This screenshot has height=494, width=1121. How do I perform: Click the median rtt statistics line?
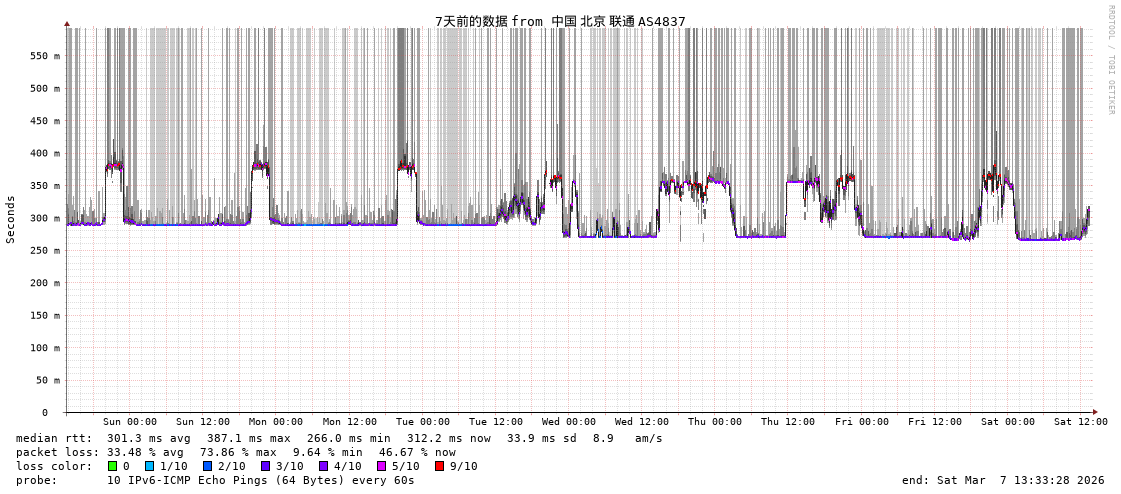coord(339,438)
